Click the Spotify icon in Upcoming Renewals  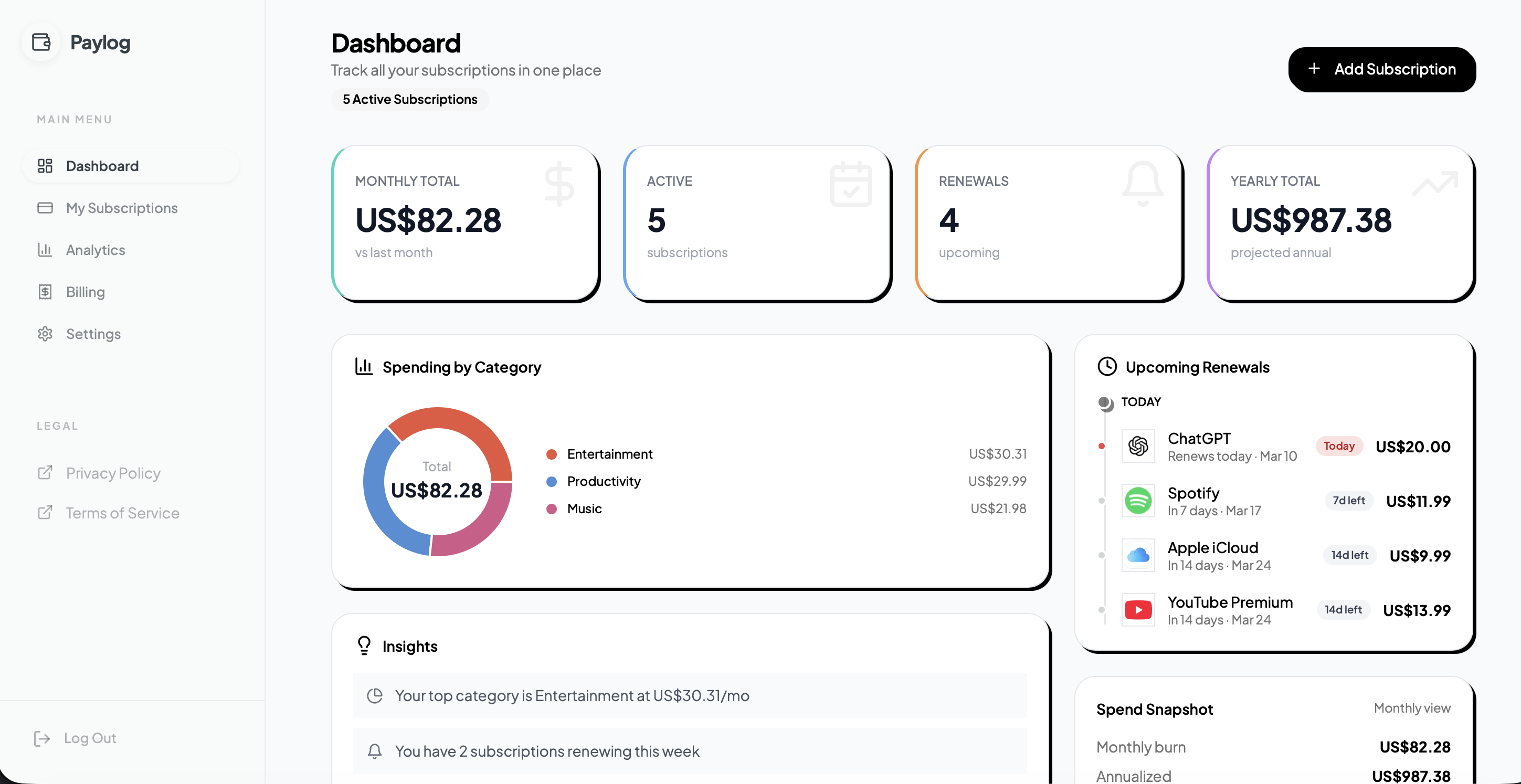(1138, 501)
